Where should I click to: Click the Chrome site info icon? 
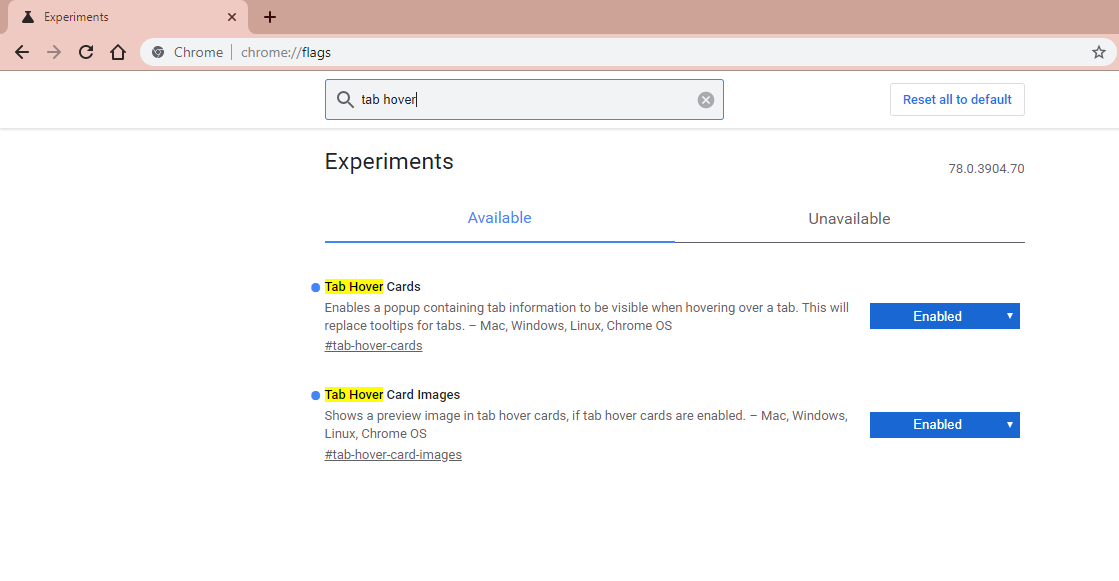(158, 52)
